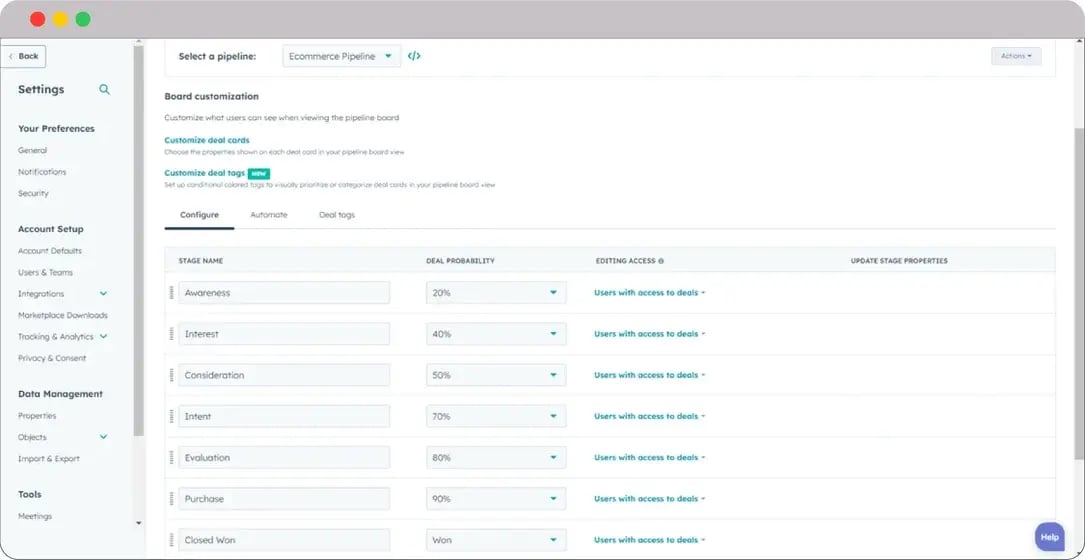The width and height of the screenshot is (1085, 560).
Task: Change editing access for Evaluation stage
Action: [x=649, y=458]
